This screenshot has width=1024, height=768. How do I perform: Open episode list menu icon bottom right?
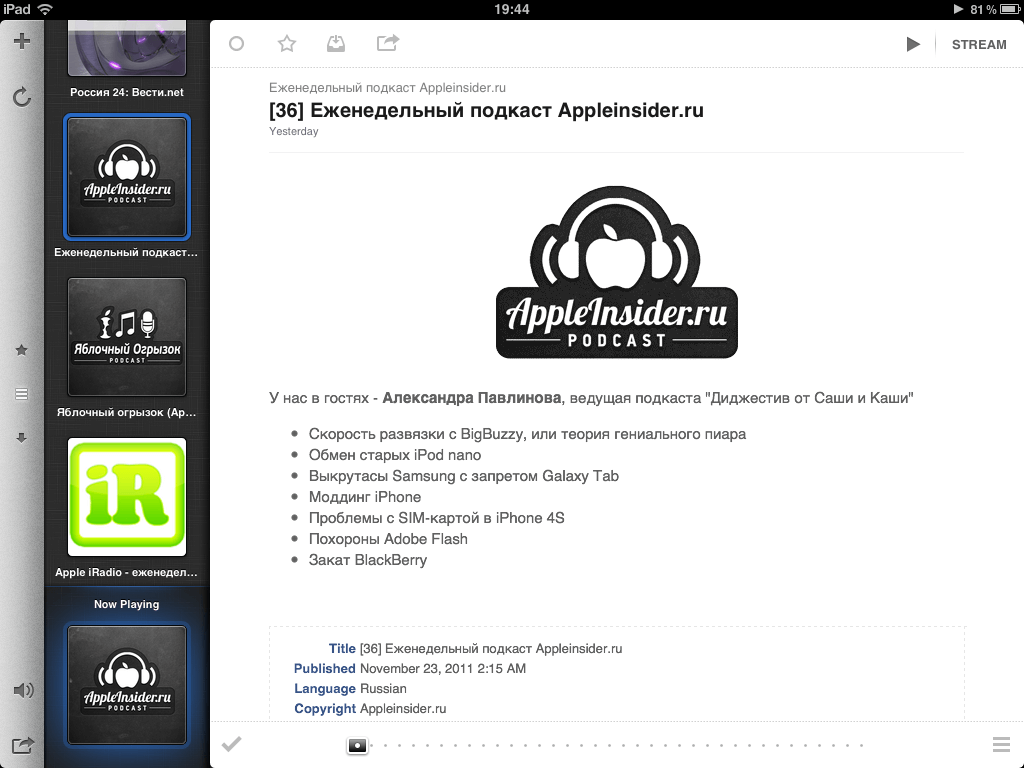[1001, 744]
